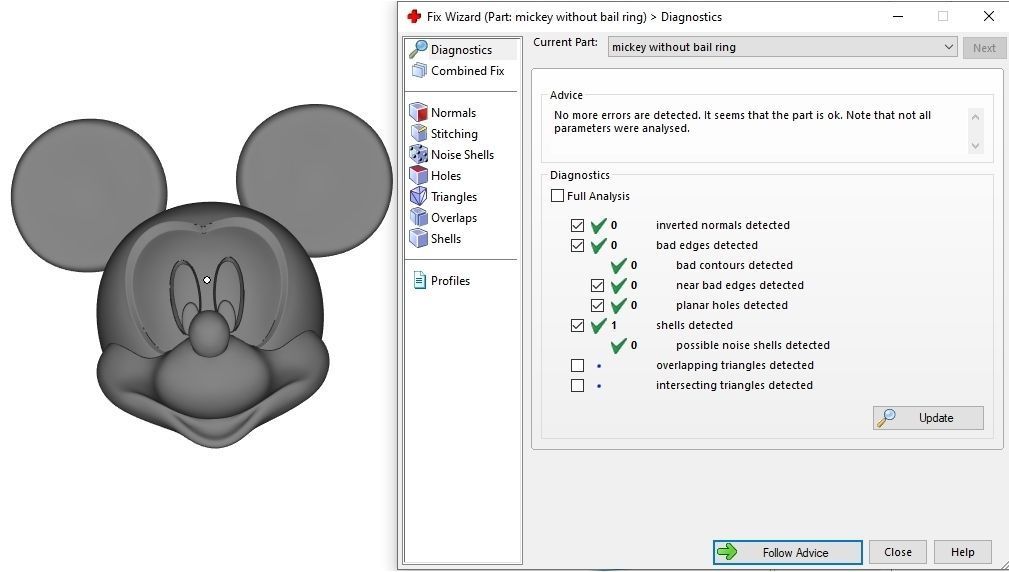
Task: Click the Normals cube icon
Action: 419,112
